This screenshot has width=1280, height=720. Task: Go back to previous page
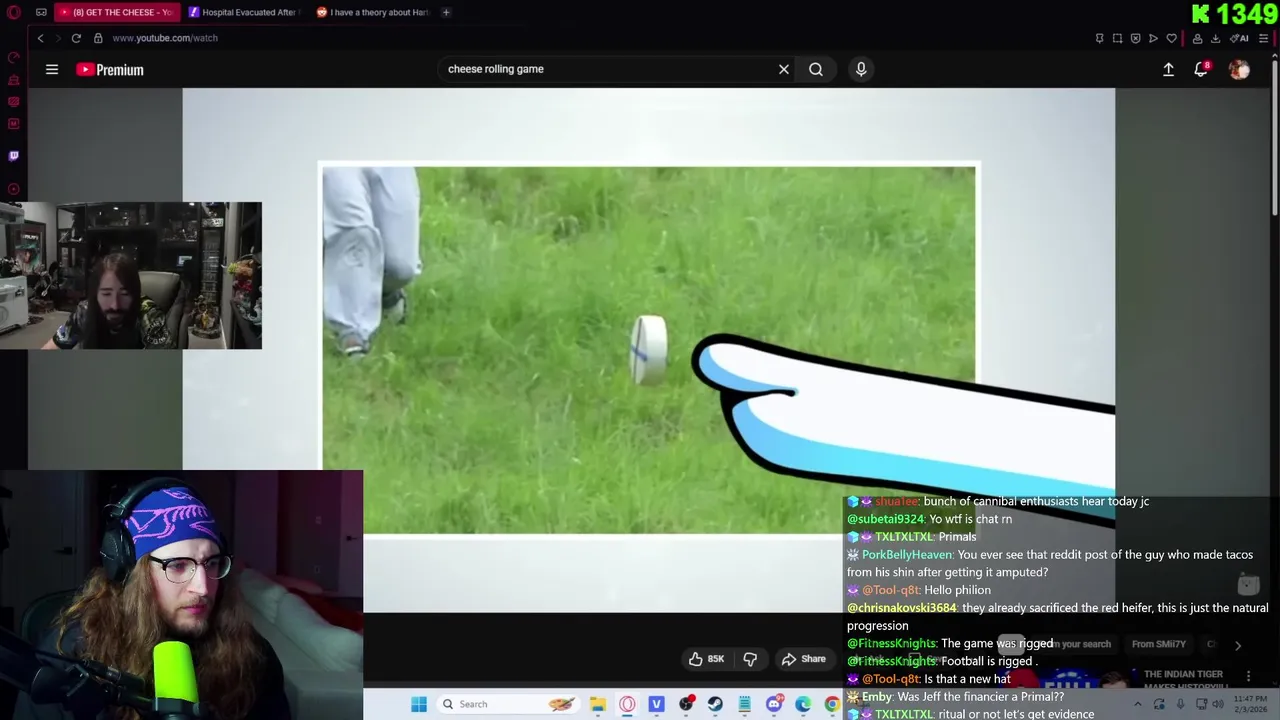(40, 38)
